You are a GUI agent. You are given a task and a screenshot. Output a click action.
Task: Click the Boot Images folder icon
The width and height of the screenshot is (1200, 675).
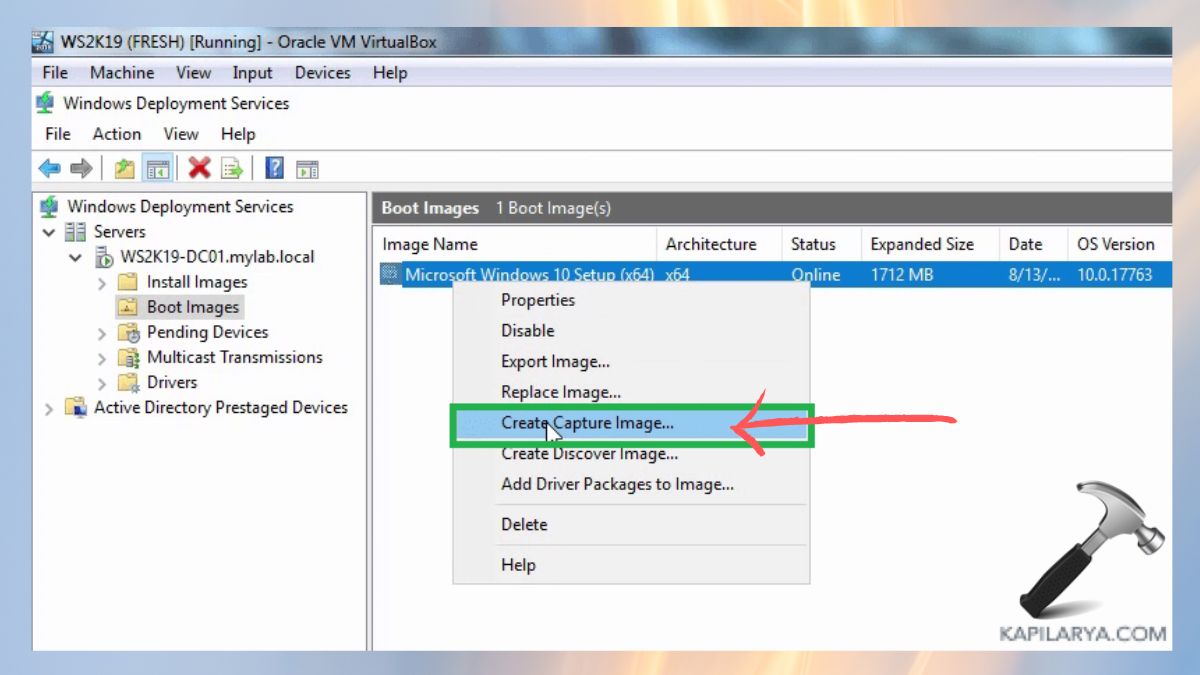pyautogui.click(x=128, y=307)
